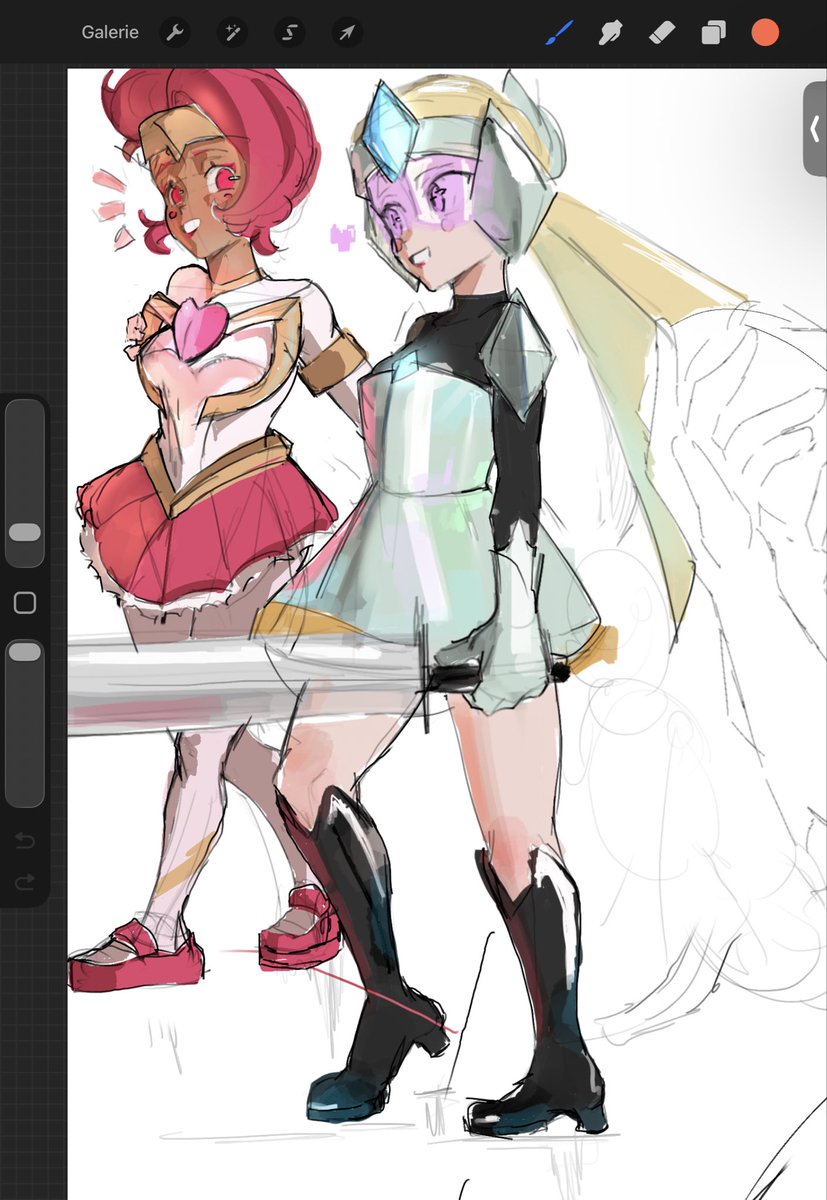Screen dimensions: 827x1200
Task: Tap the undo arrow in sidebar
Action: tap(25, 841)
